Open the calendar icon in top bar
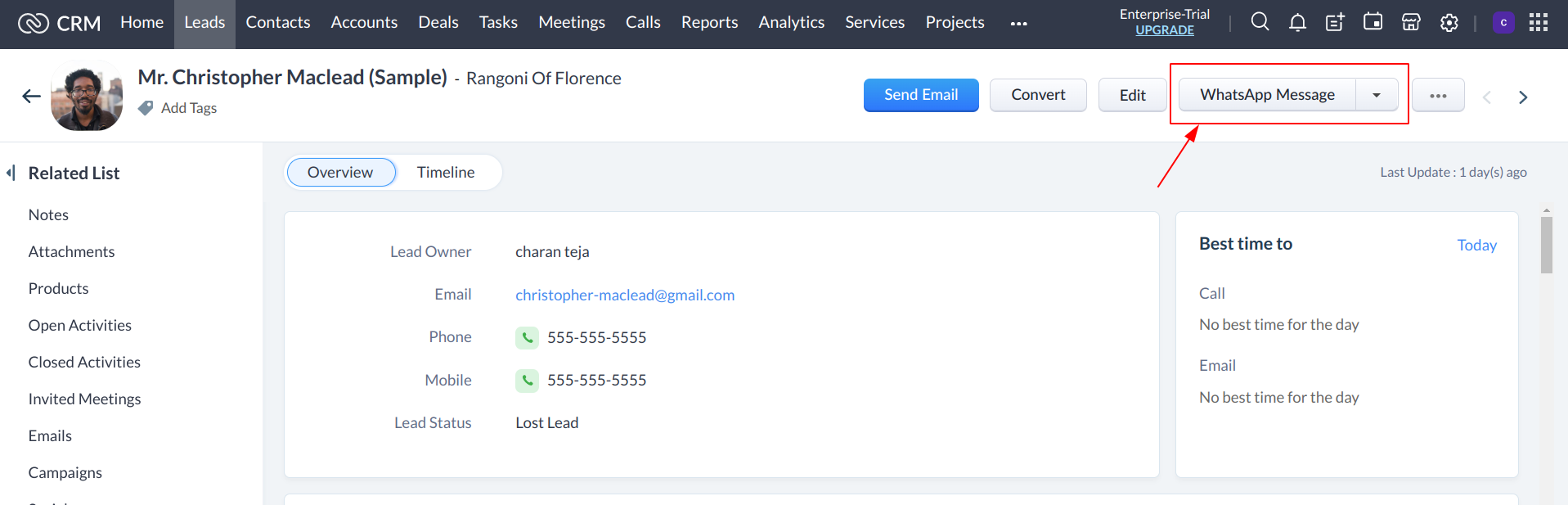This screenshot has width=1568, height=505. 1373,22
